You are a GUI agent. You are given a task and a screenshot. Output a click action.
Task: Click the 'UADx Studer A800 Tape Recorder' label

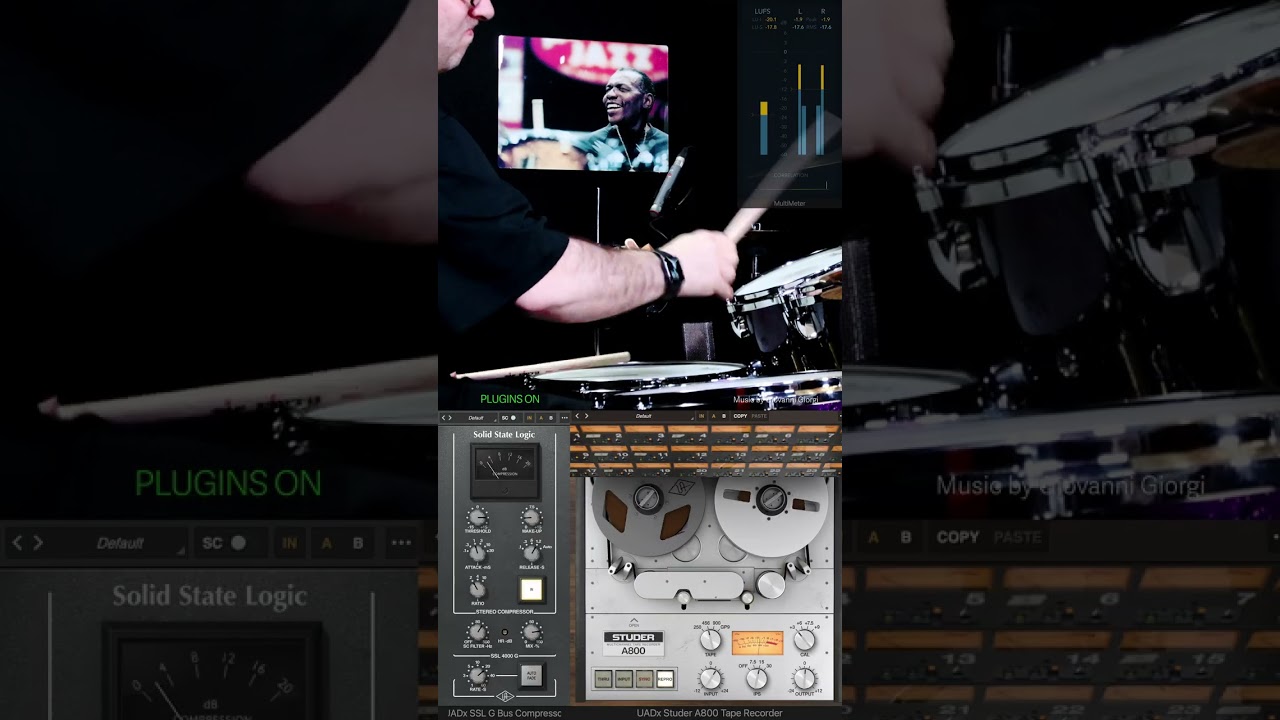pyautogui.click(x=709, y=713)
